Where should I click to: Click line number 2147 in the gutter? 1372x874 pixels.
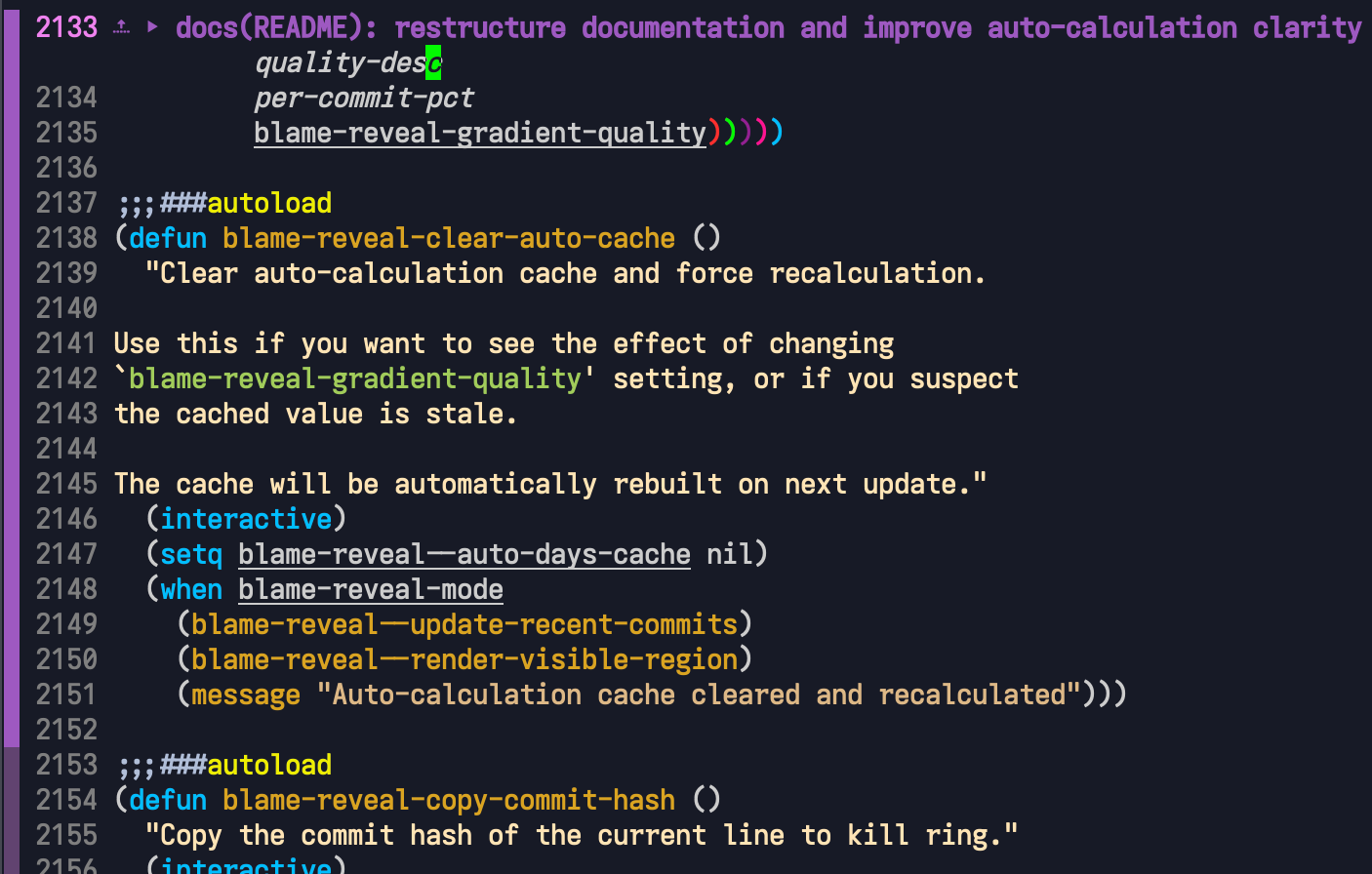(x=66, y=554)
